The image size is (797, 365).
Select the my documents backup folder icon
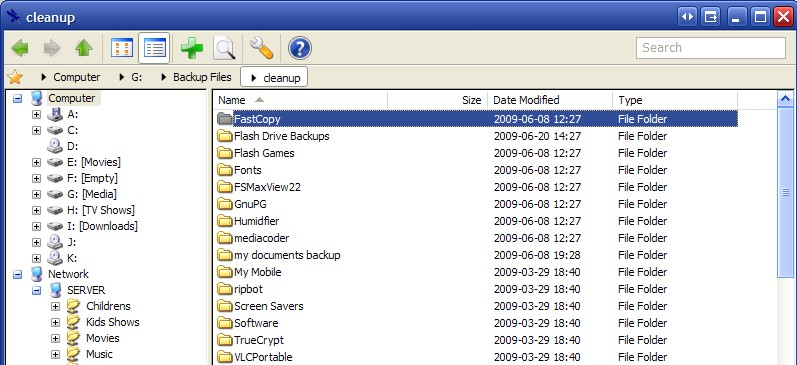coord(225,255)
